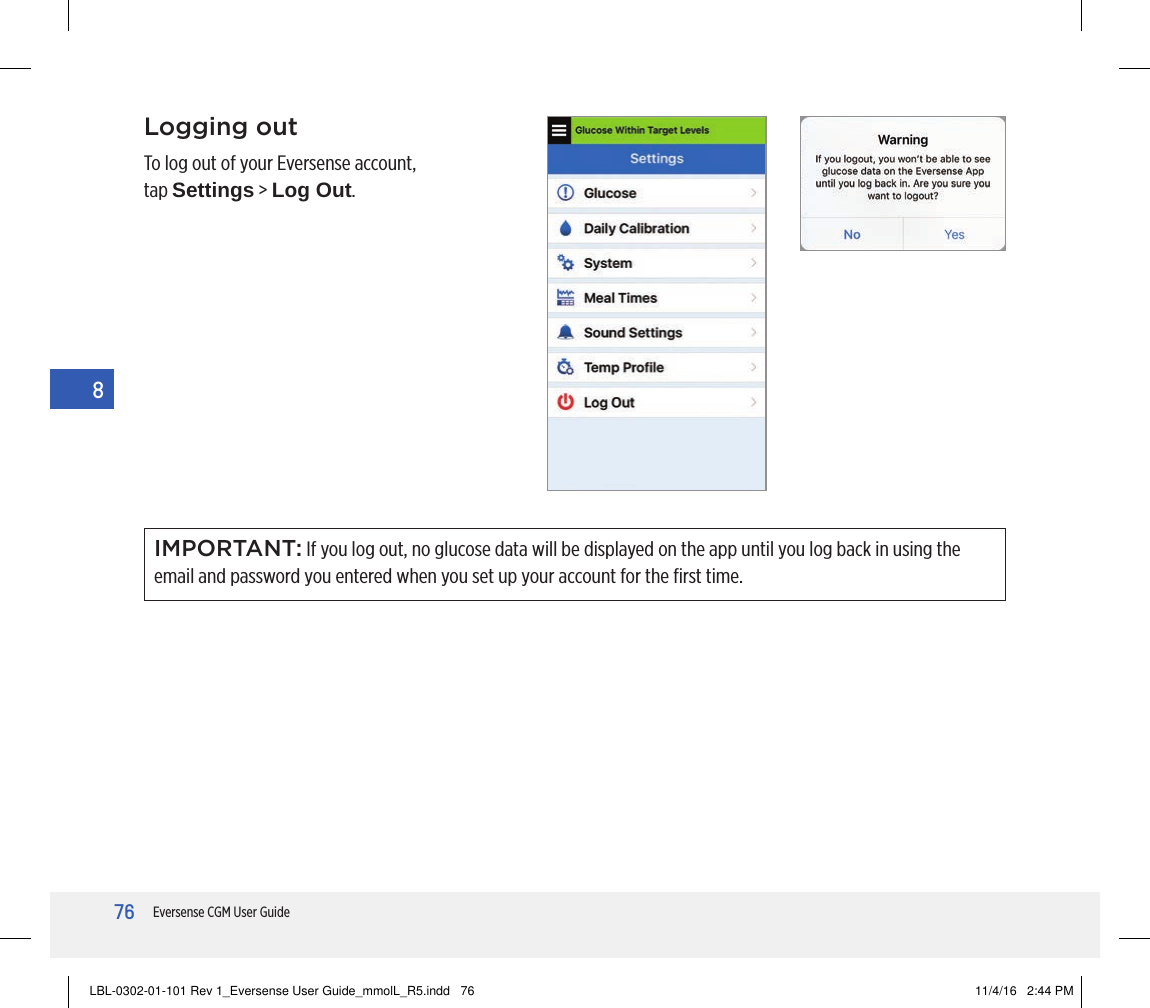Click the Glucose exclamation icon

click(x=565, y=193)
